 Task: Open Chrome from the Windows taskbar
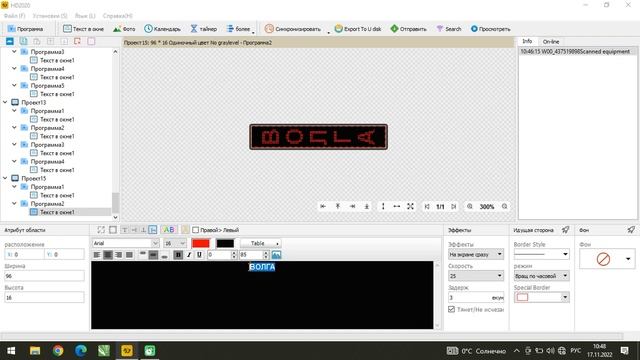tap(58, 351)
